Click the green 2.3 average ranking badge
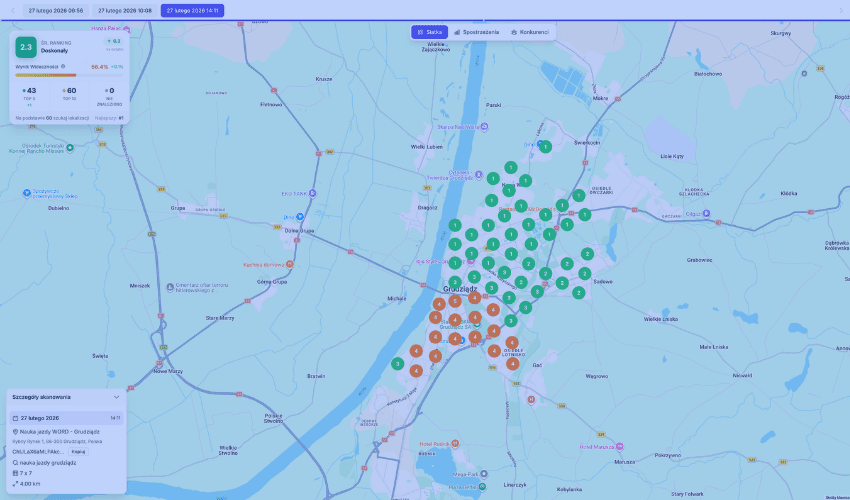The width and height of the screenshot is (850, 500). [26, 46]
